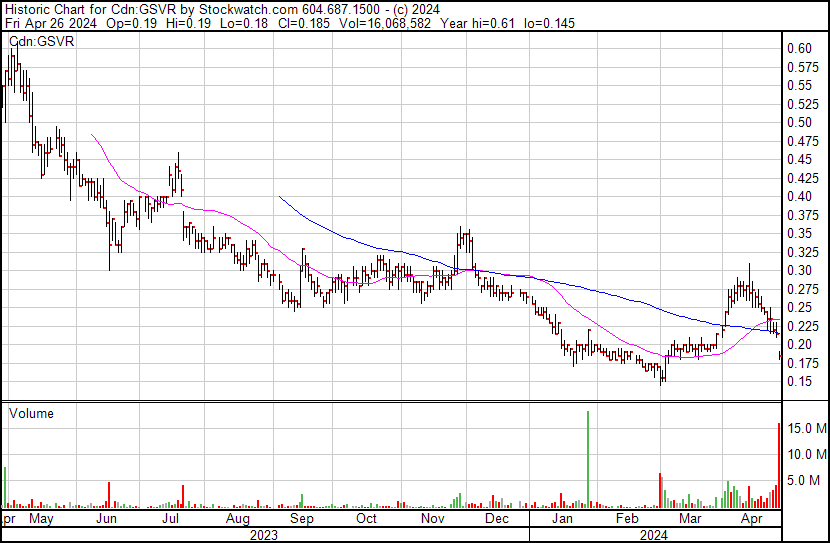Click the Volume panel label
Image resolution: width=830 pixels, height=543 pixels.
[31, 414]
